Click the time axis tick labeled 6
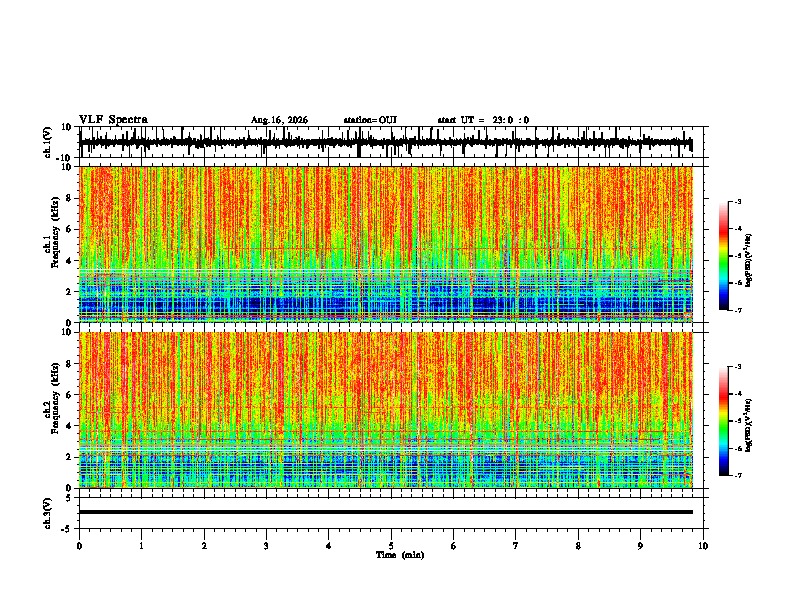The width and height of the screenshot is (792, 612). [454, 546]
